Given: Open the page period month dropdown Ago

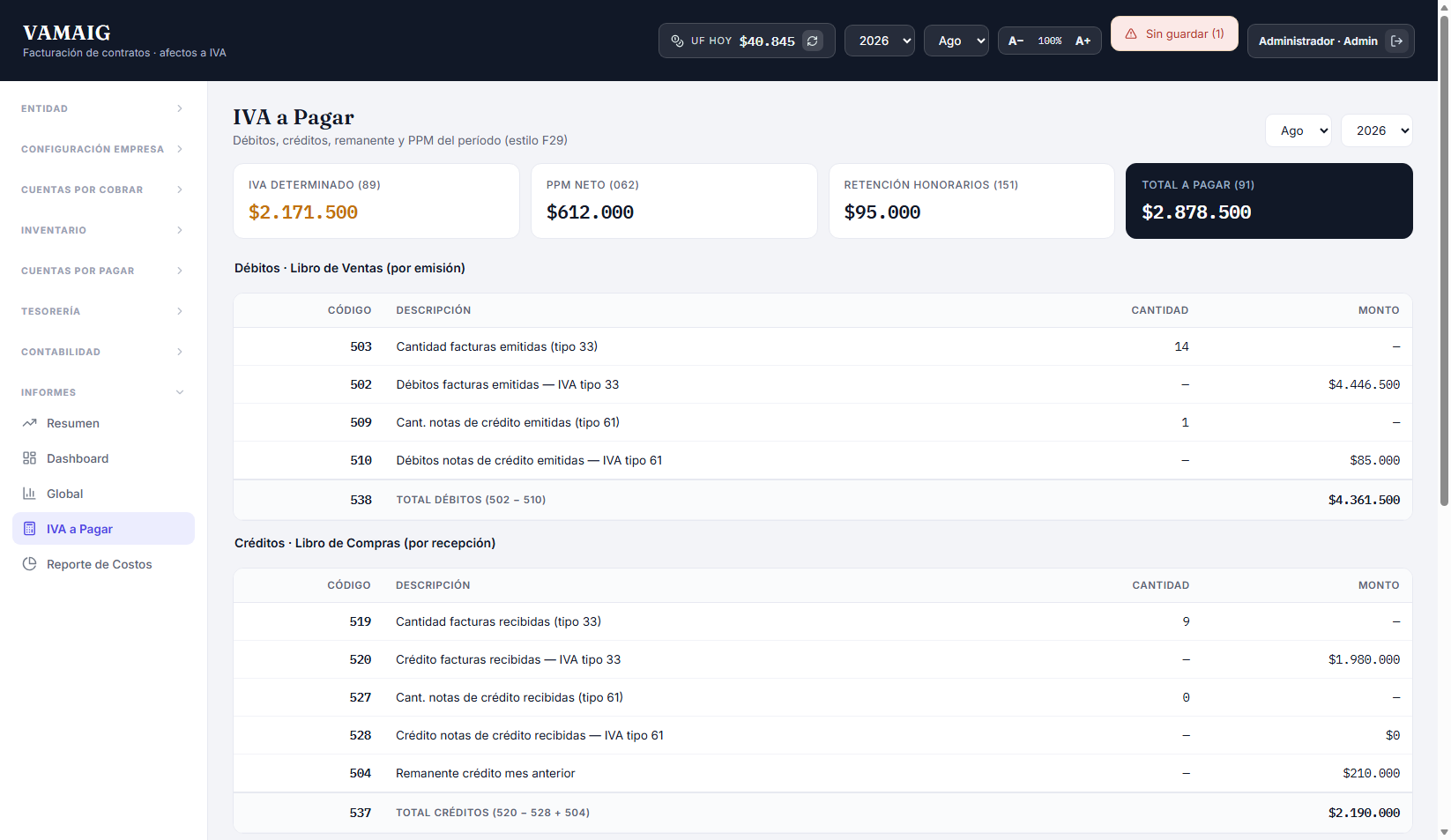Looking at the screenshot, I should [1298, 130].
